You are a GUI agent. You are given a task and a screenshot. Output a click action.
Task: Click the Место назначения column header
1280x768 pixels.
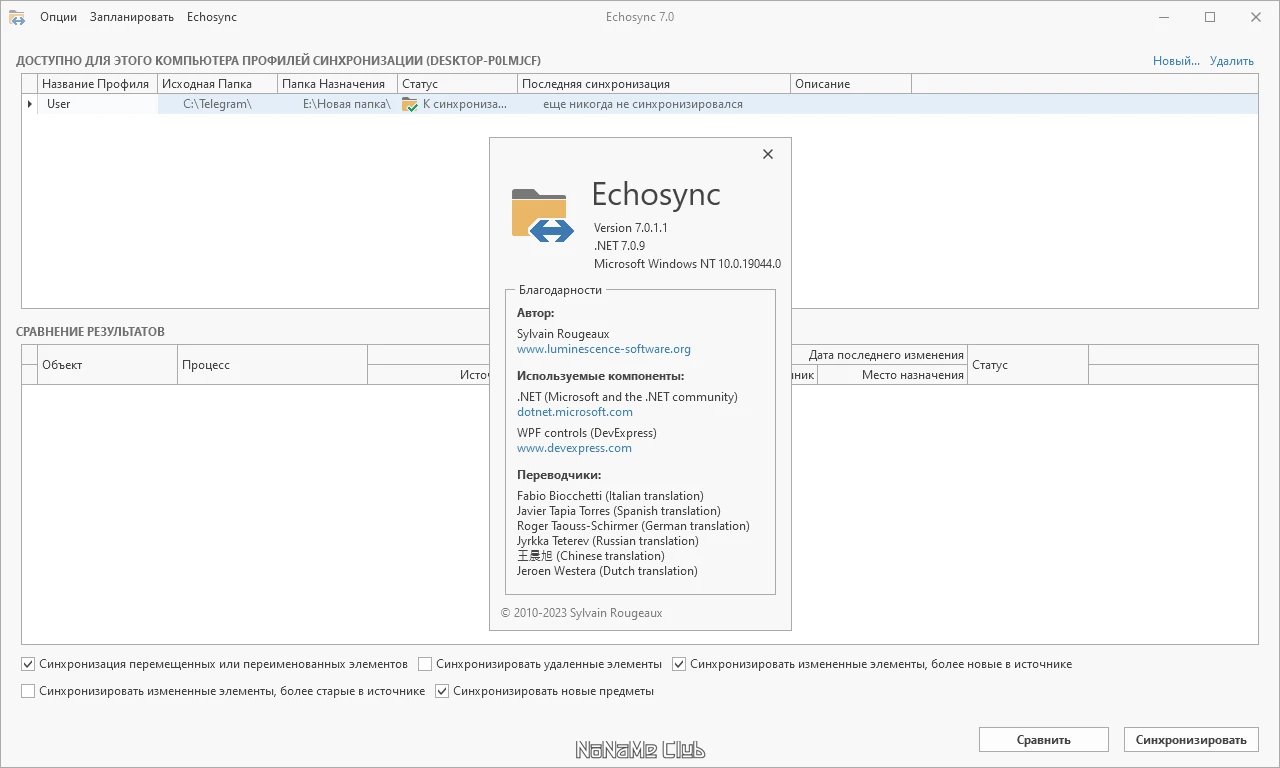[x=892, y=375]
